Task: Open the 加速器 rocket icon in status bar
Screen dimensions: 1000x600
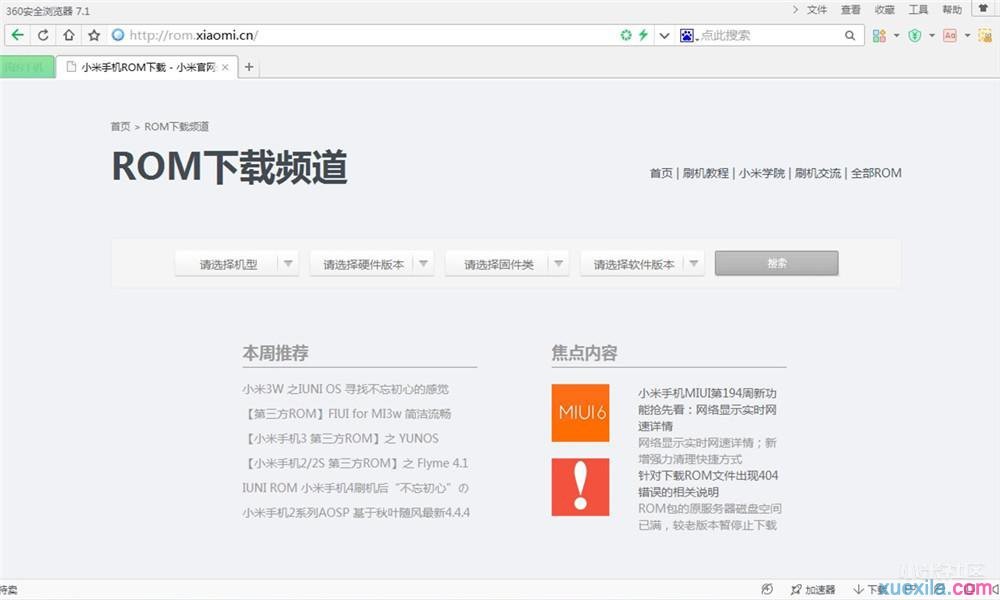Action: (x=796, y=590)
